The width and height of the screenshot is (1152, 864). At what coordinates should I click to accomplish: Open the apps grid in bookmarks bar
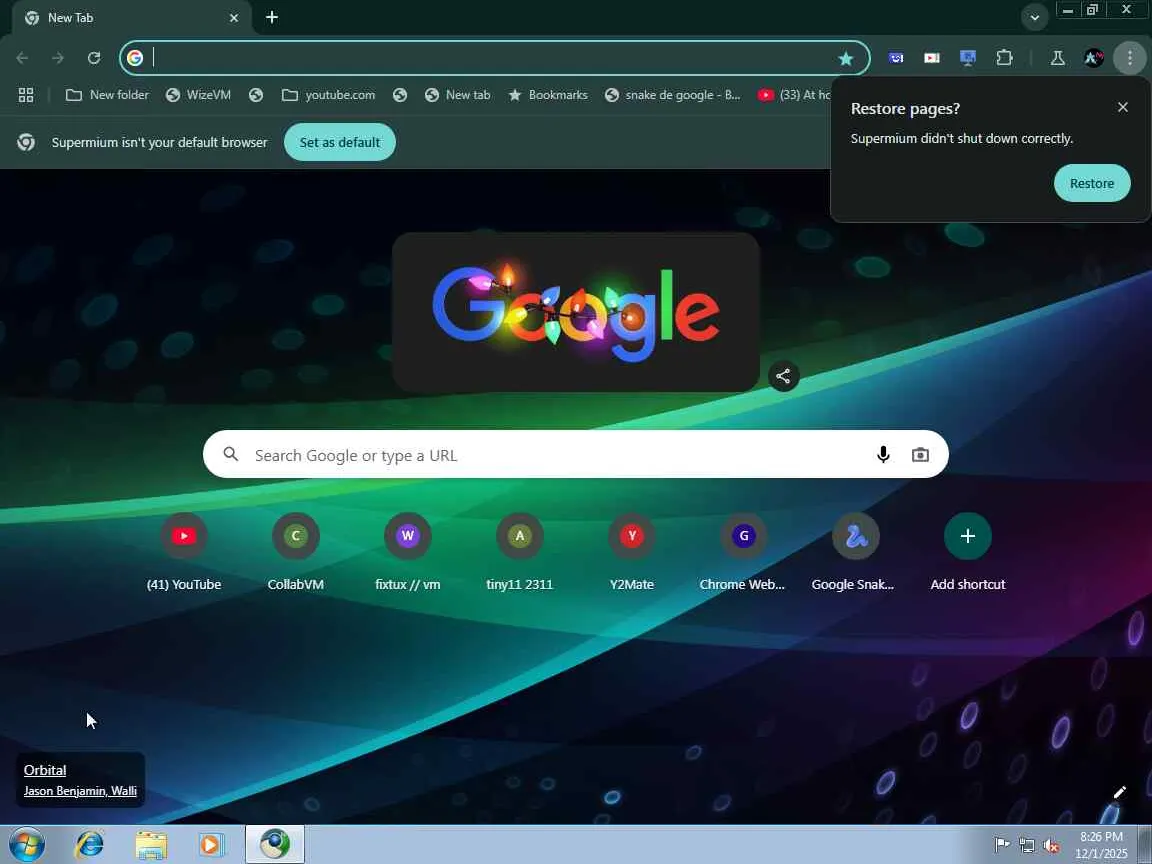pyautogui.click(x=26, y=95)
